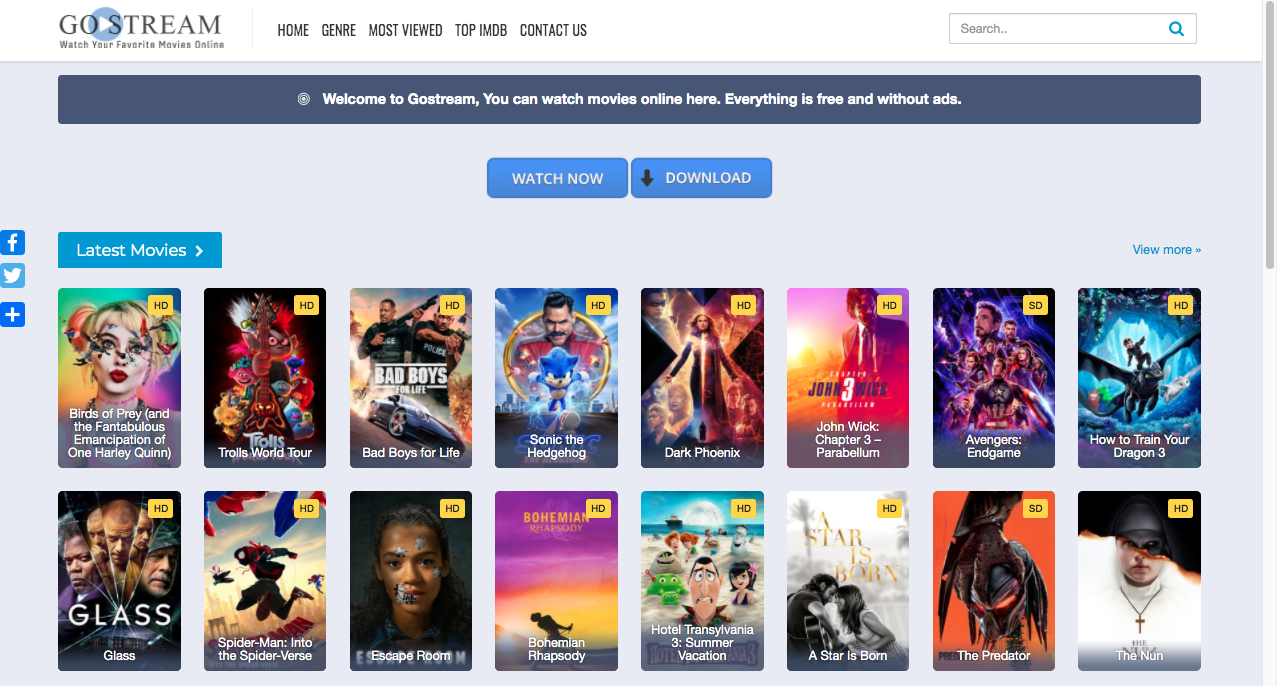This screenshot has width=1277, height=686.
Task: Click the GoStream logo
Action: coord(141,29)
